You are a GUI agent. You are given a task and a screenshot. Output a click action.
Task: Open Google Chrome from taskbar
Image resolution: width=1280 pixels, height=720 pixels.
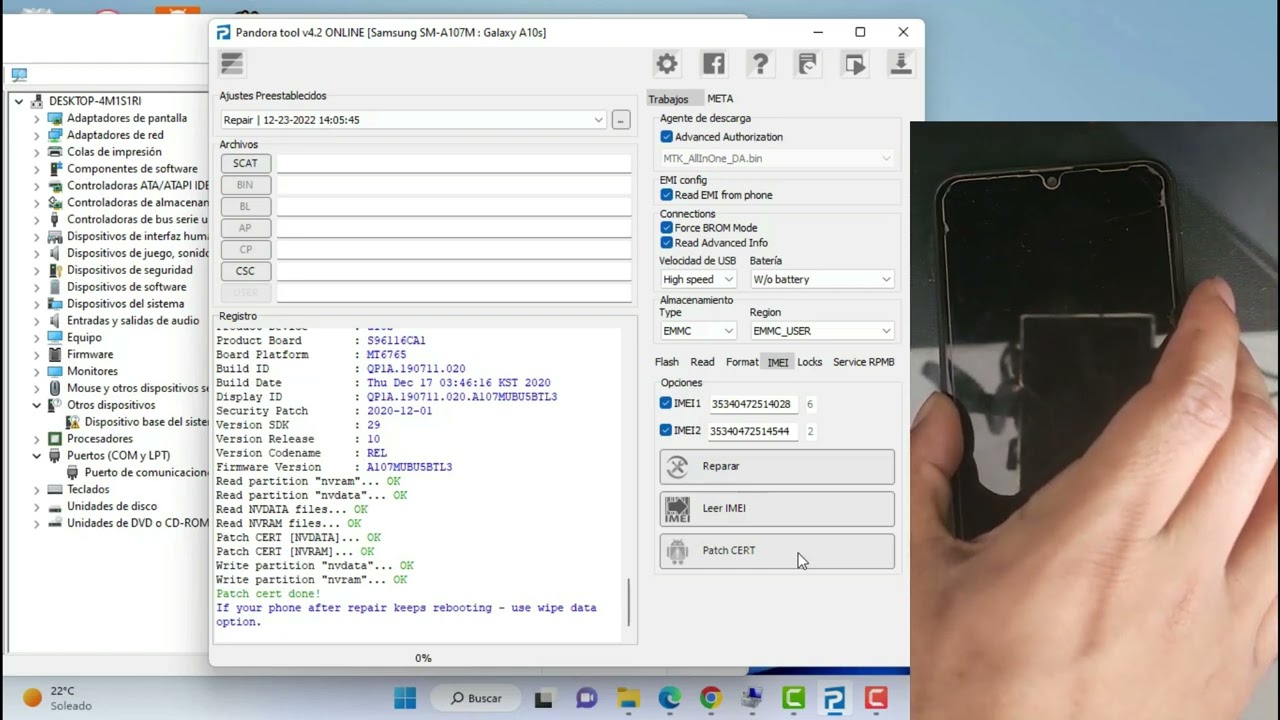click(x=710, y=698)
